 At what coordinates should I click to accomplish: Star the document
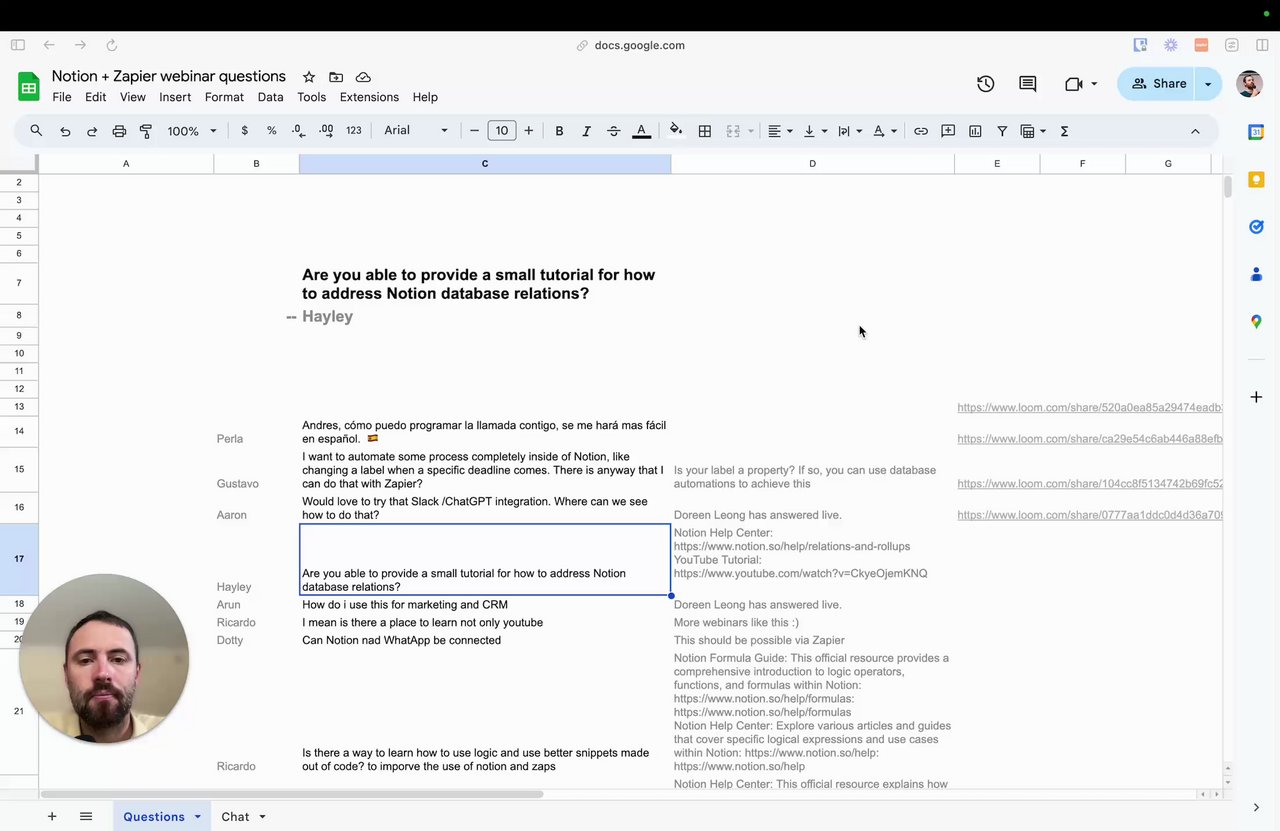(x=309, y=77)
